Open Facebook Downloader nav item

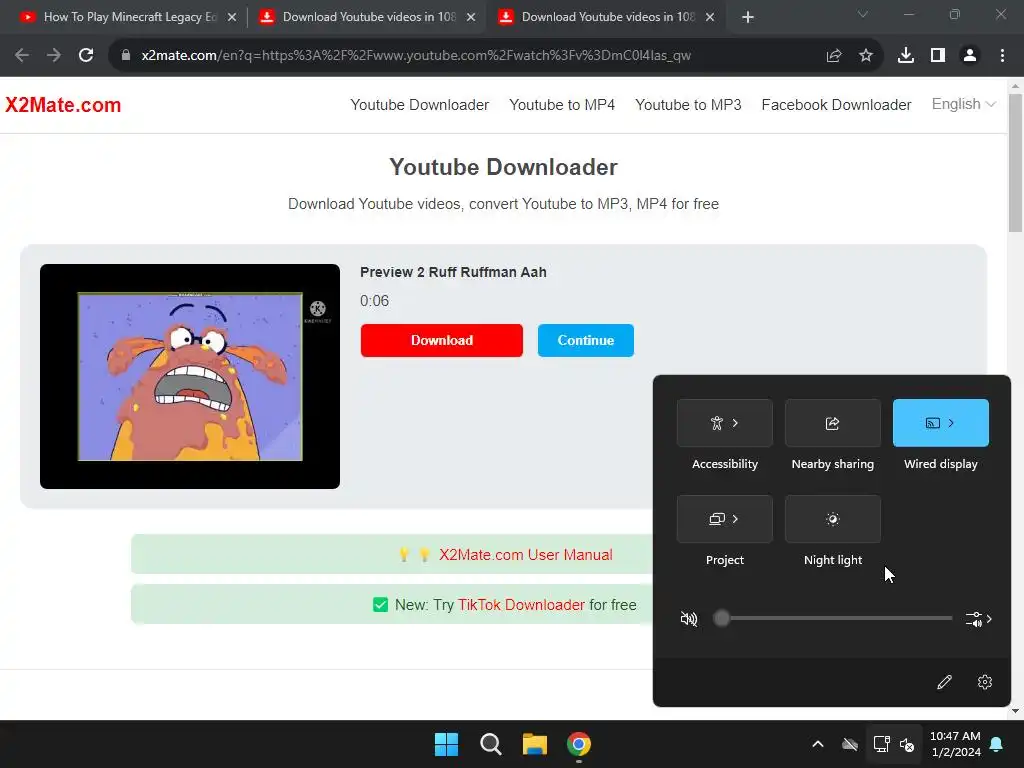point(836,104)
